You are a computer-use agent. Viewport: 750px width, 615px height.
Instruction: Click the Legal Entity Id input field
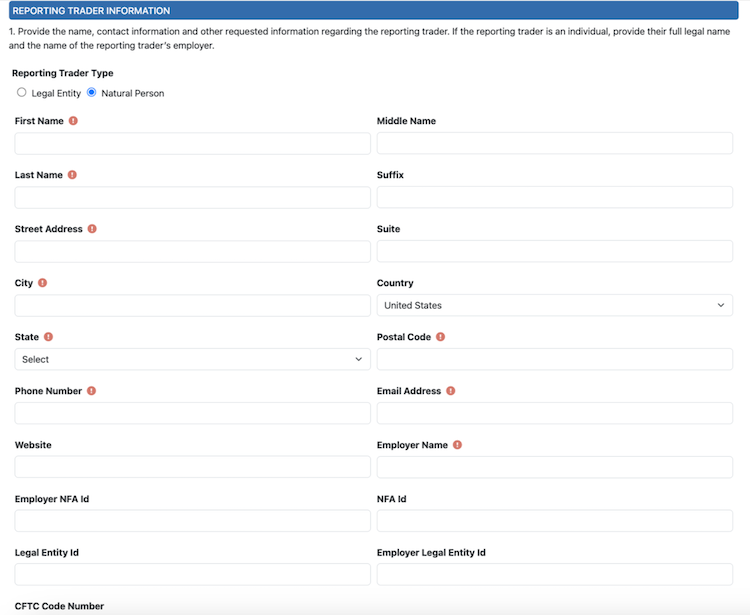point(193,575)
